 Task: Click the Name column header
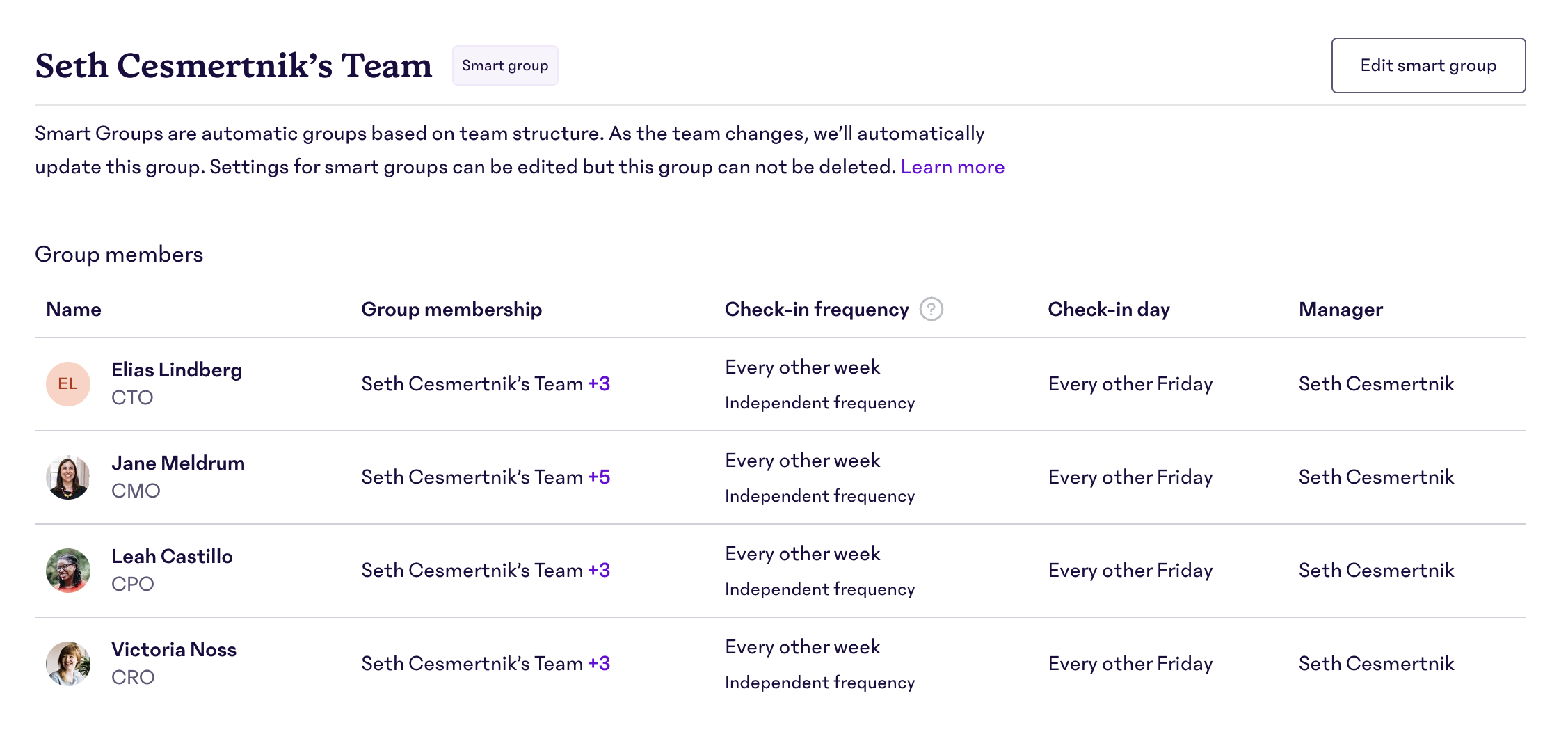click(74, 310)
